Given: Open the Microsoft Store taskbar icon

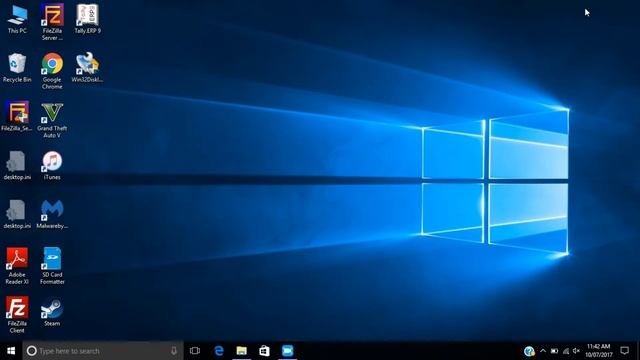Looking at the screenshot, I should click(x=264, y=351).
